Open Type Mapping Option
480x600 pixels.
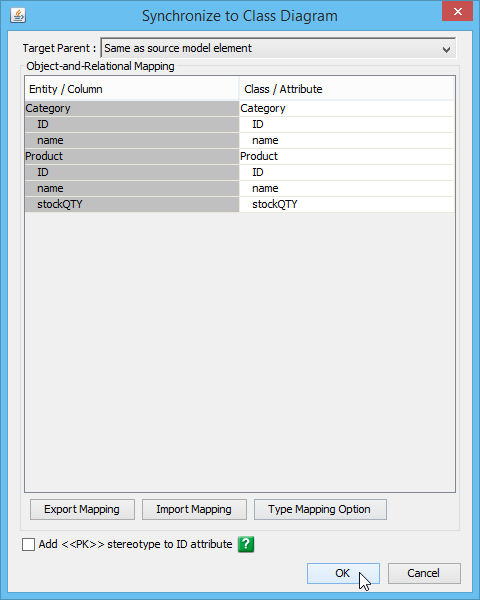(x=320, y=509)
